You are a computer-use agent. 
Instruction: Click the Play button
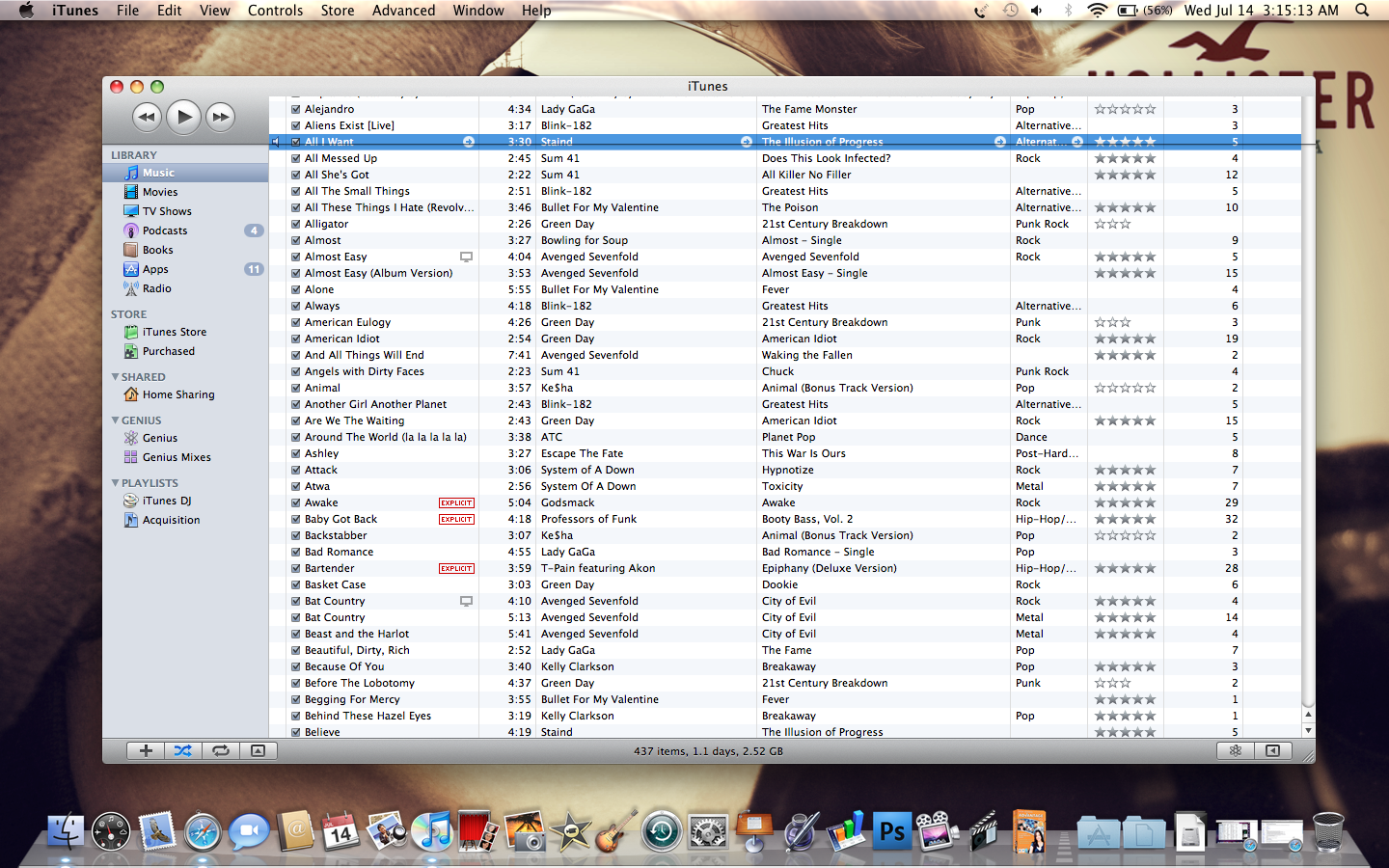click(x=183, y=118)
